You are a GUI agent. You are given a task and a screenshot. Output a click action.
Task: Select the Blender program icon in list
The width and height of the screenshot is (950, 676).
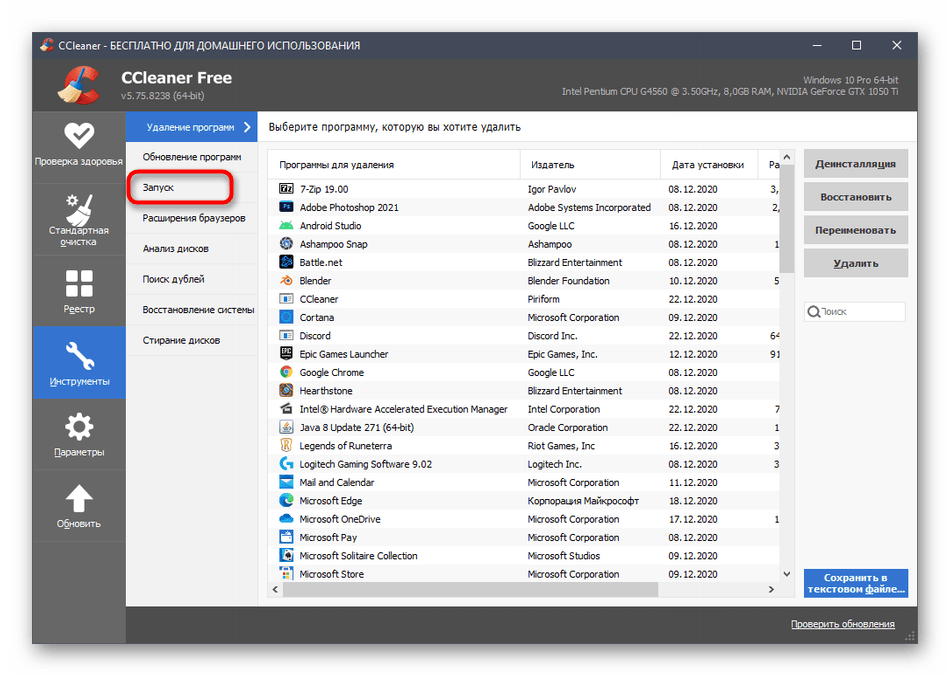point(286,281)
